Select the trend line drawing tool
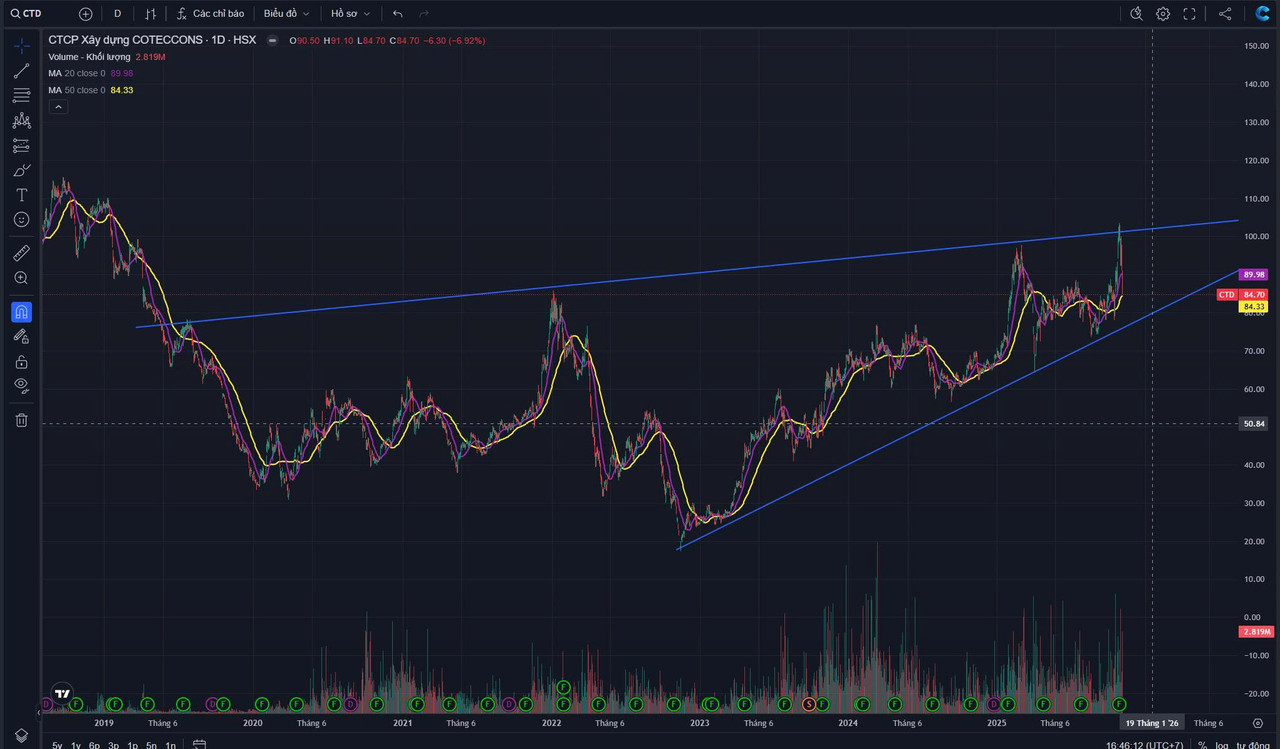Image resolution: width=1280 pixels, height=749 pixels. (x=21, y=71)
